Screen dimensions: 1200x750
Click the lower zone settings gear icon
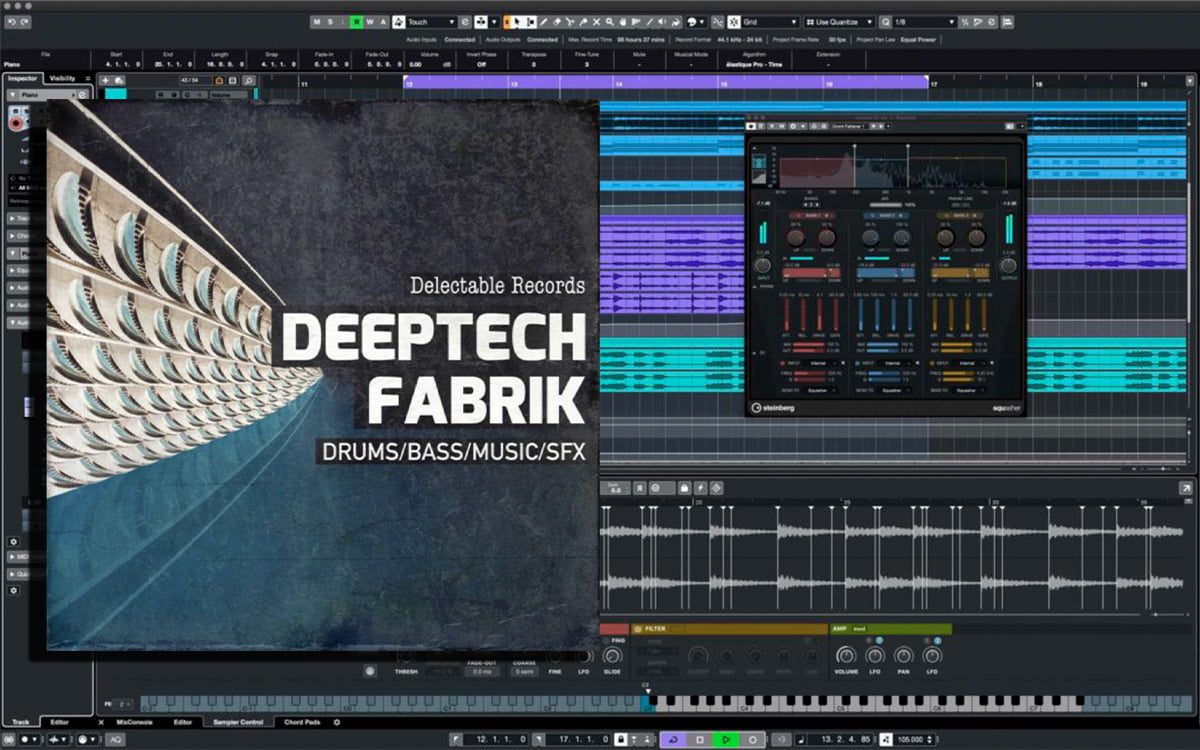[x=337, y=722]
